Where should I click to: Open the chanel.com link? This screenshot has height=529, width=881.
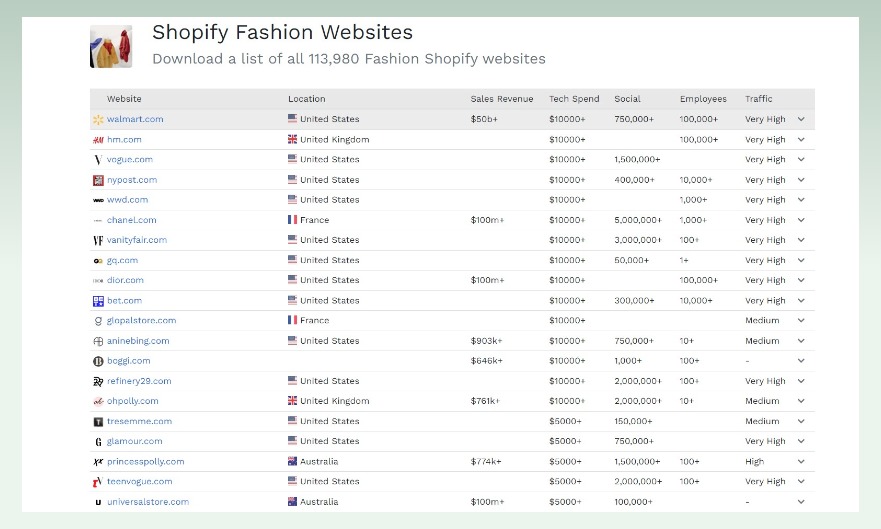pos(131,220)
